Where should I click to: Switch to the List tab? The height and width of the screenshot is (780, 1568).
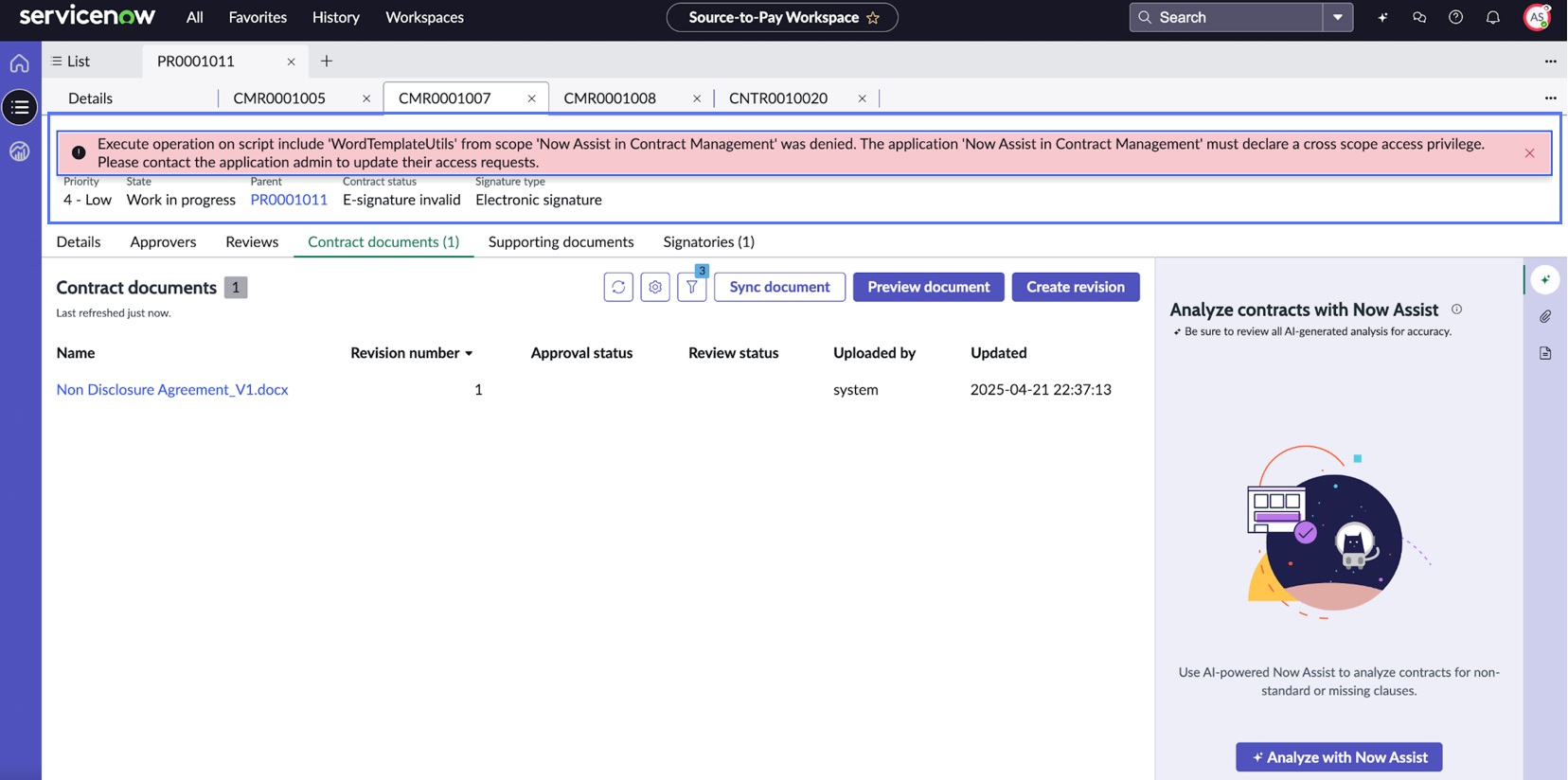click(x=71, y=62)
